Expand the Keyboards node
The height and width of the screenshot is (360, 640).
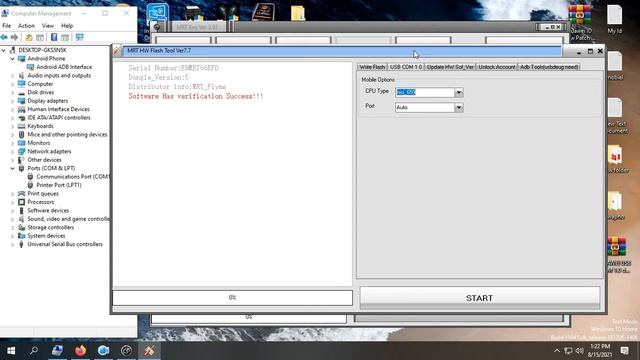click(x=12, y=126)
